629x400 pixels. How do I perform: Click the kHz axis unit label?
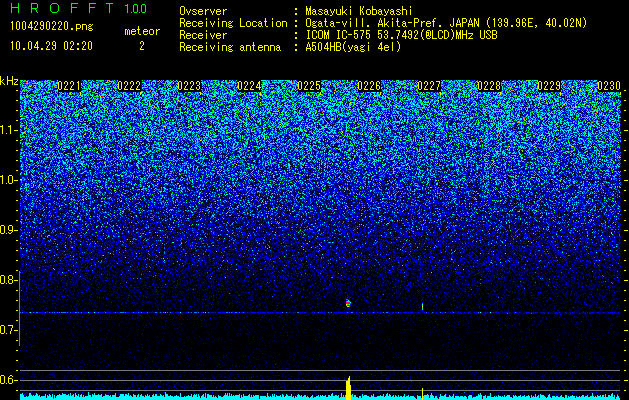[x=9, y=81]
